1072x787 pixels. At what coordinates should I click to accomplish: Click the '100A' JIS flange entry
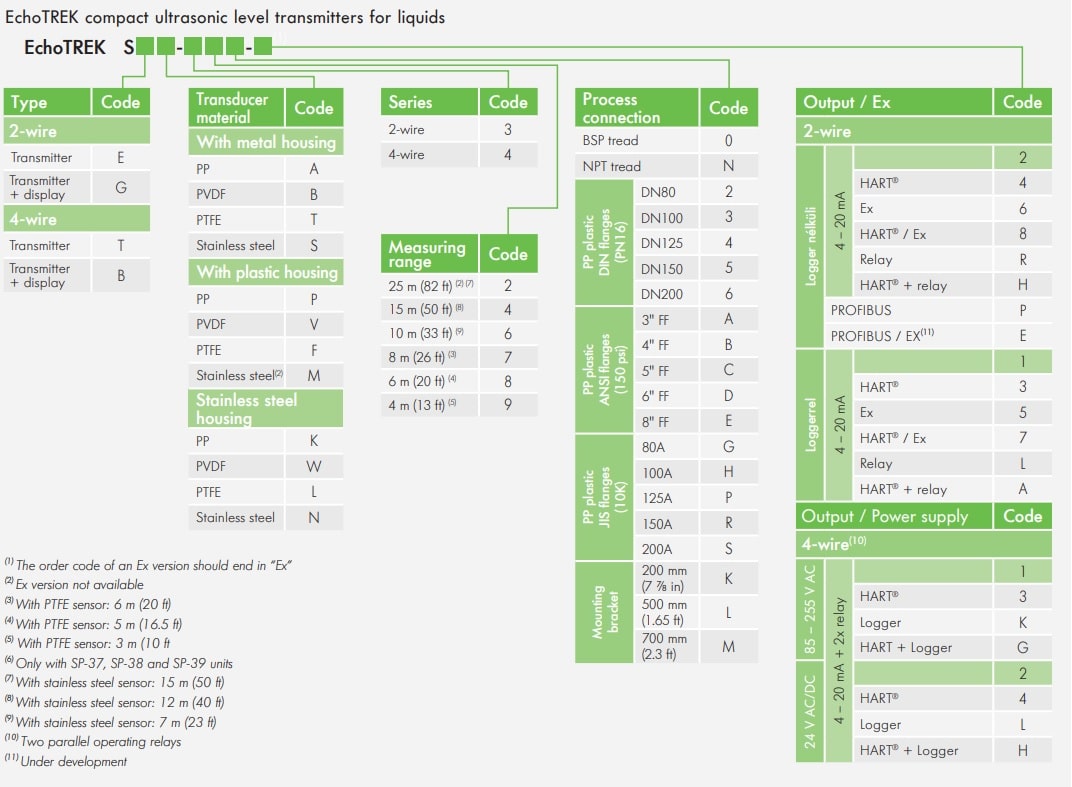pyautogui.click(x=696, y=472)
